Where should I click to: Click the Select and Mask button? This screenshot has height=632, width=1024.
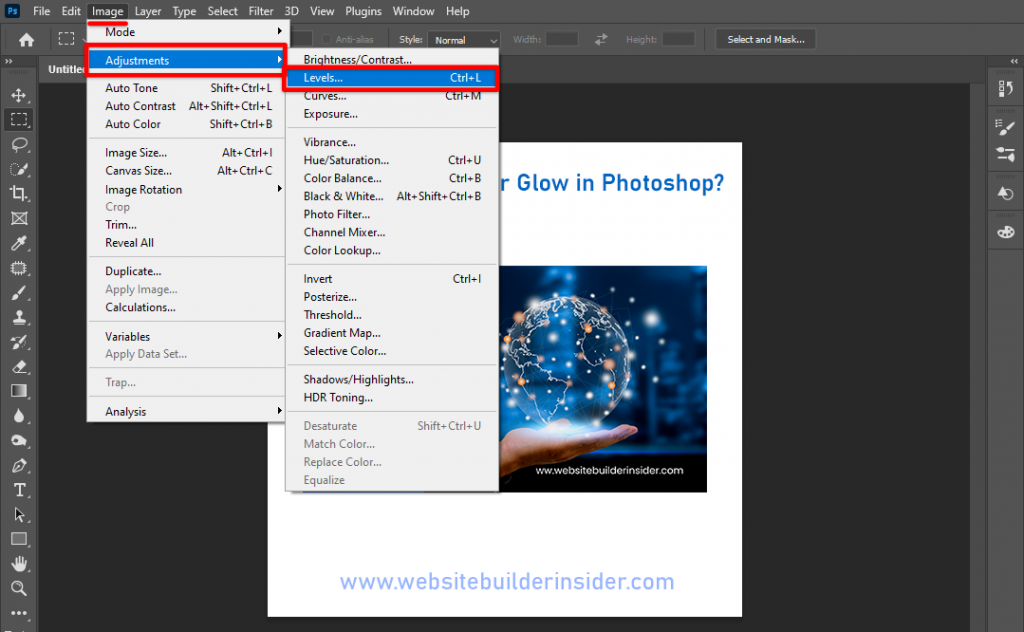coord(765,39)
